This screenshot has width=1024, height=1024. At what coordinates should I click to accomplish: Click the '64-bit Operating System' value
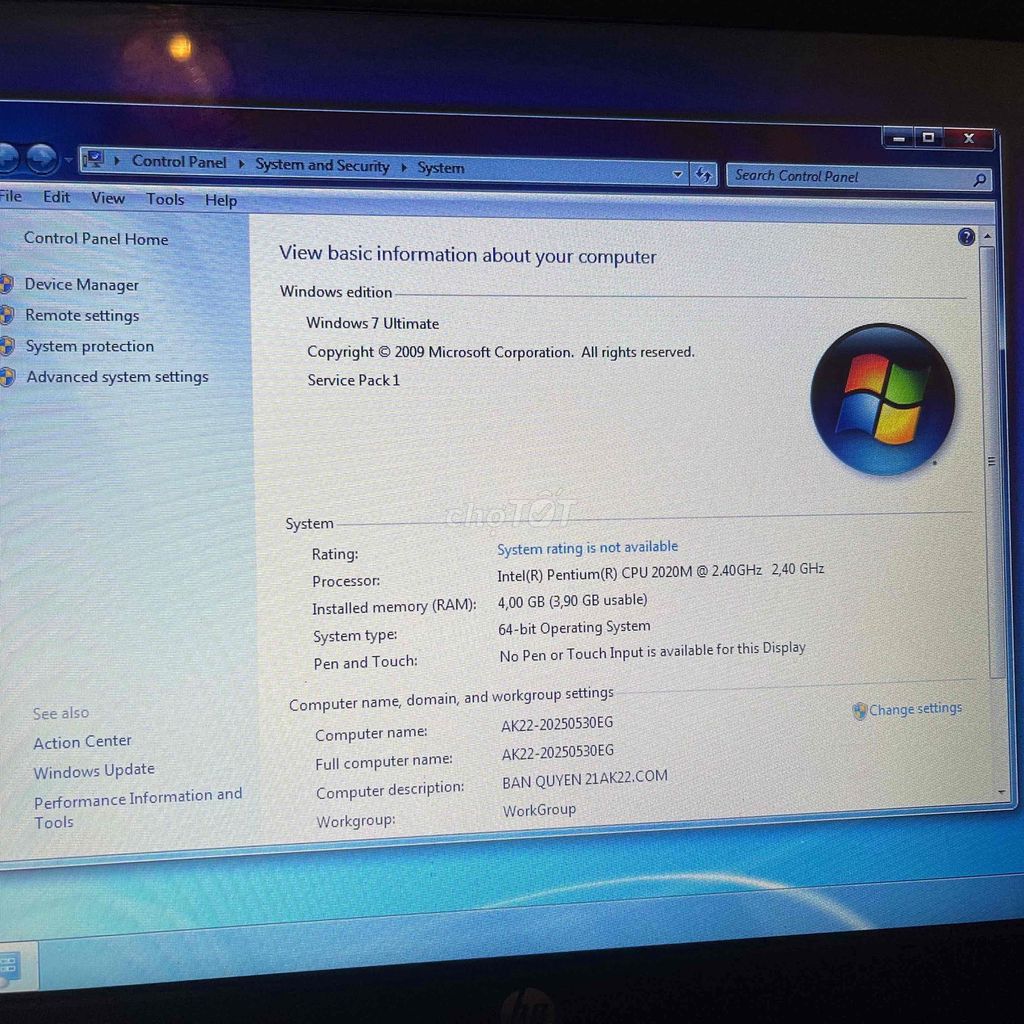[x=574, y=628]
